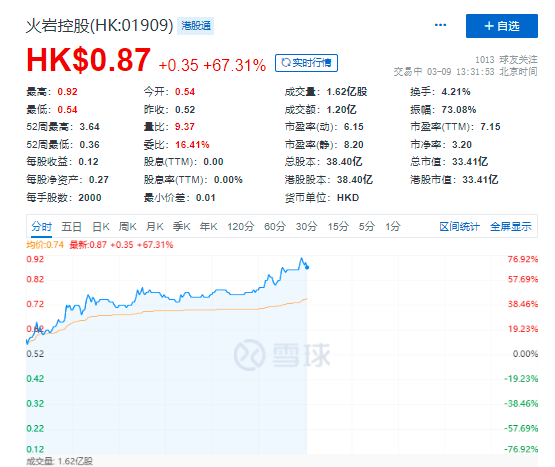This screenshot has height=467, width=555.
Task: Switch to the 月K chart tab
Action: click(x=155, y=227)
